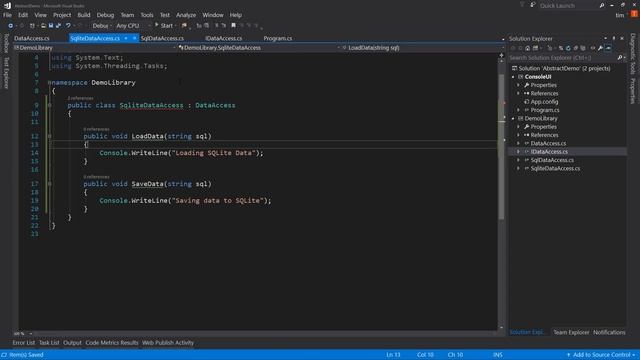Open the notifications flag icon

[522, 5]
